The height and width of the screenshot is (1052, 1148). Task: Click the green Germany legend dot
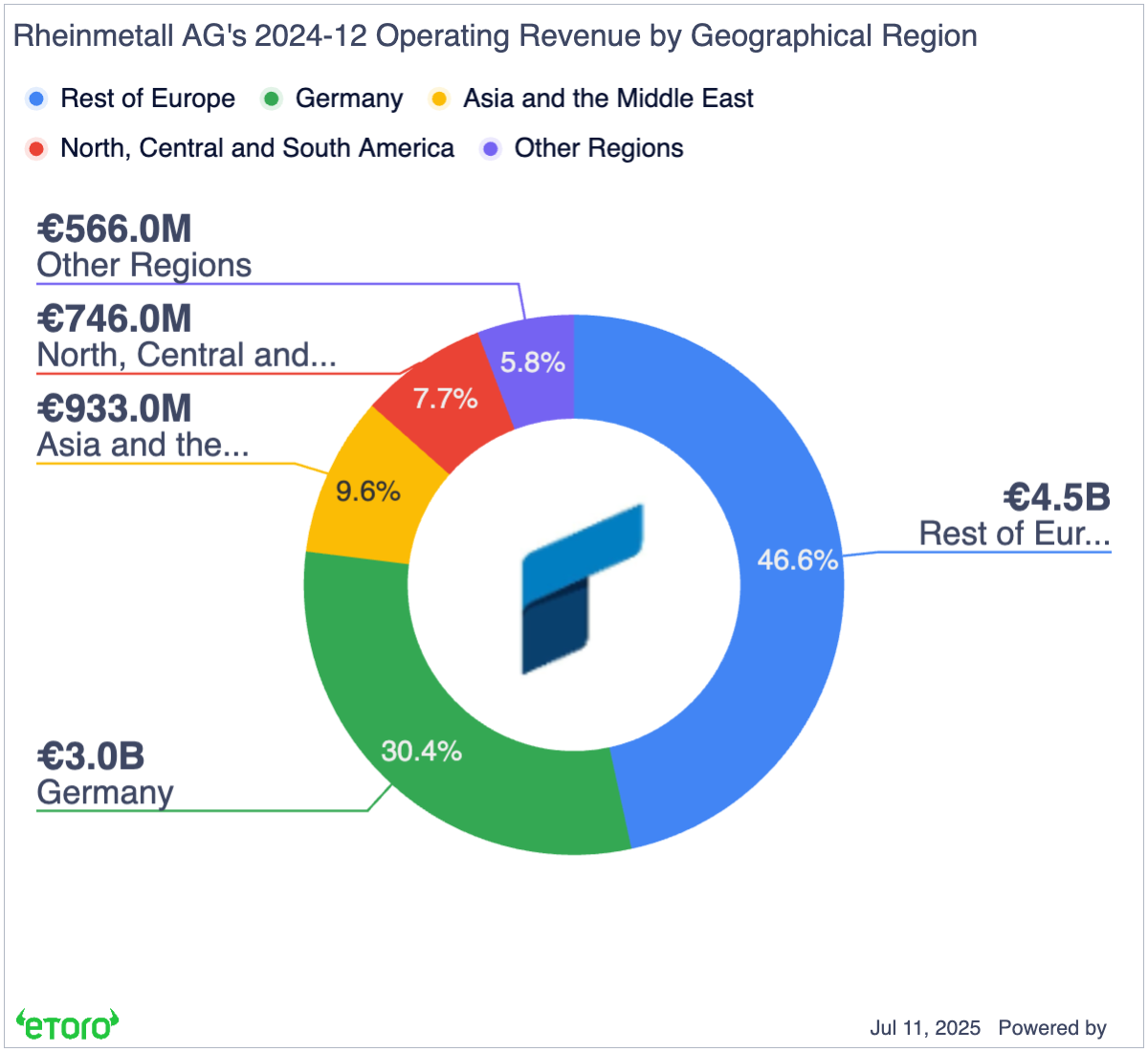tap(272, 99)
